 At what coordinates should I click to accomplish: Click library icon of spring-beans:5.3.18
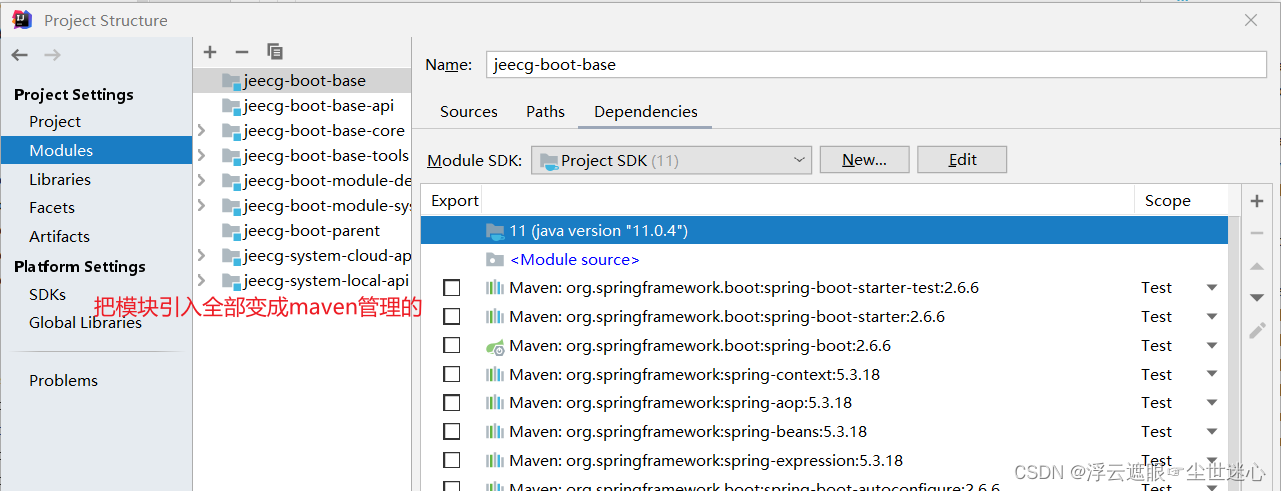[495, 432]
